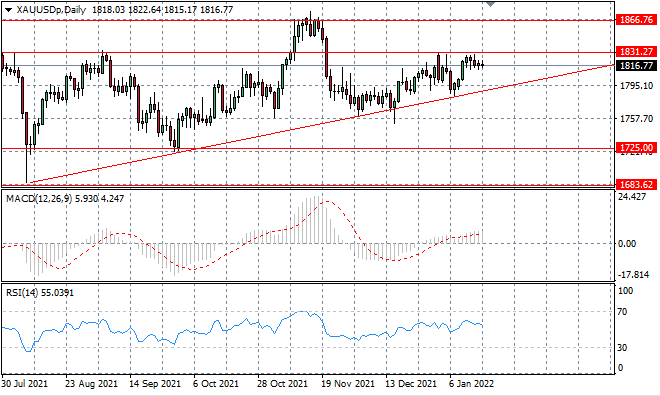Click the red dashed MACD signal line
This screenshot has height=396, width=660.
[x=327, y=202]
